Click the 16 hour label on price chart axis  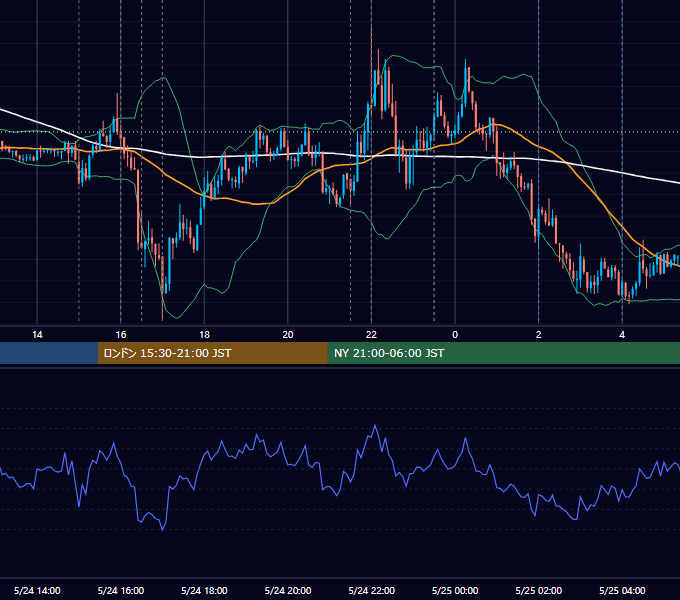(121, 335)
